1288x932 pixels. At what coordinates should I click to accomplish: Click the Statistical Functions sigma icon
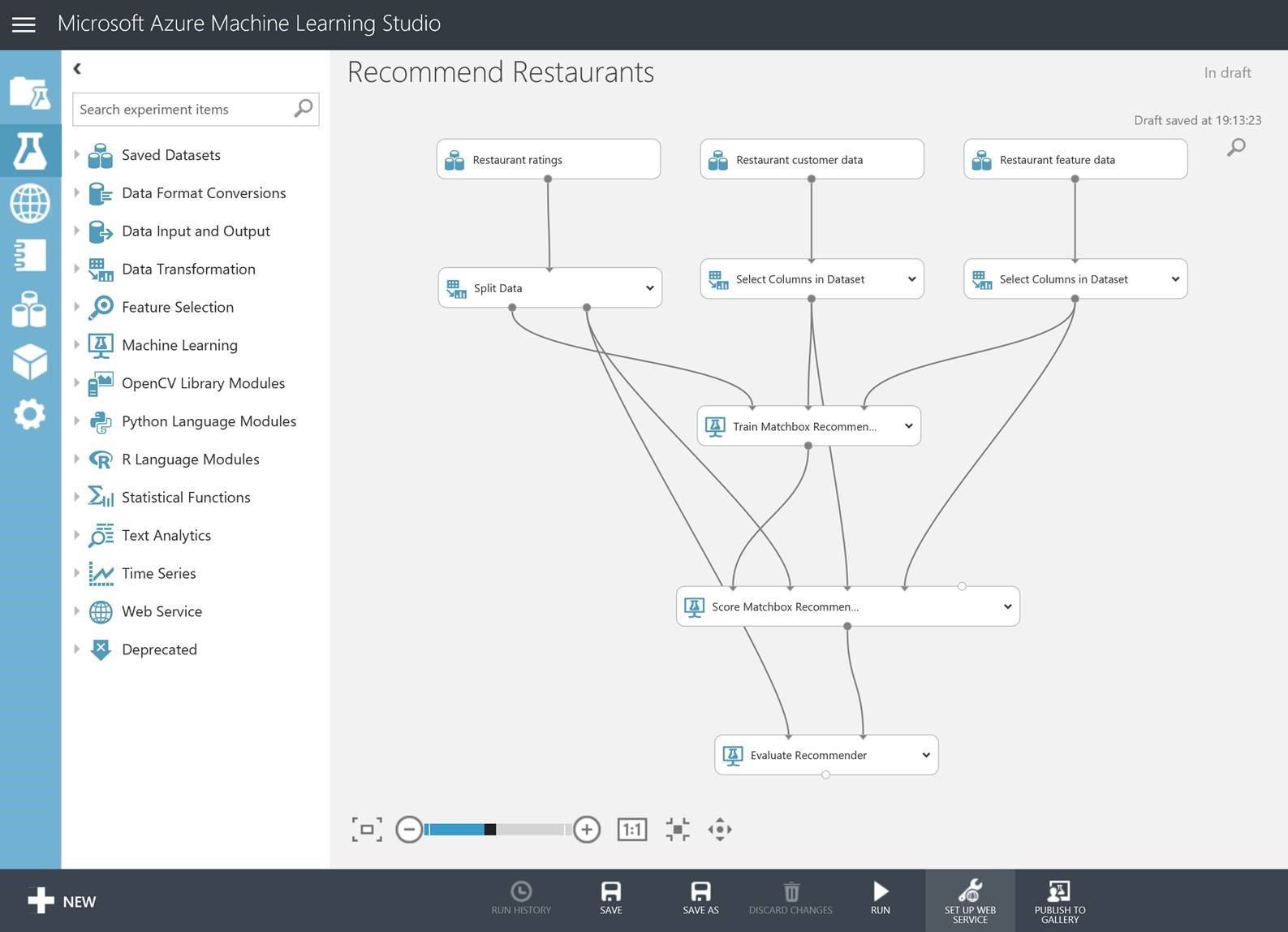pos(101,497)
